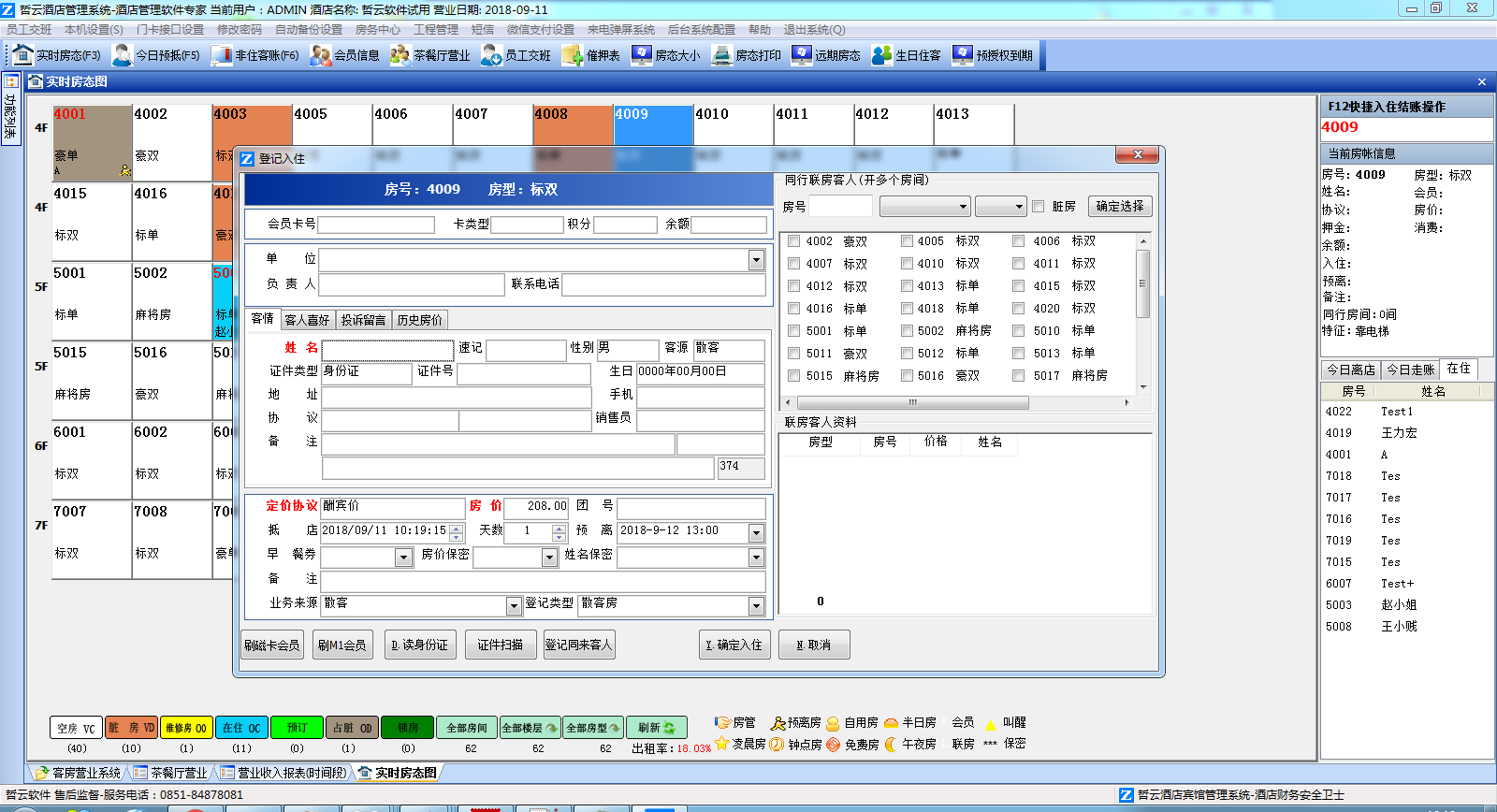1497x812 pixels.
Task: Open 今日预抵(F5) toolbar icon
Action: tap(122, 55)
